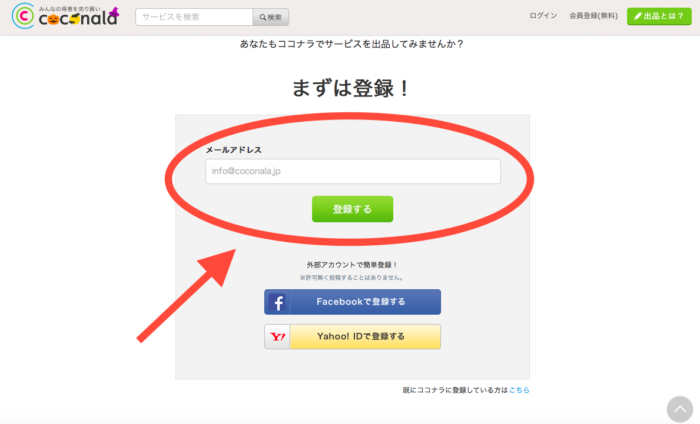Open the 会員登録(無料) link

point(593,16)
